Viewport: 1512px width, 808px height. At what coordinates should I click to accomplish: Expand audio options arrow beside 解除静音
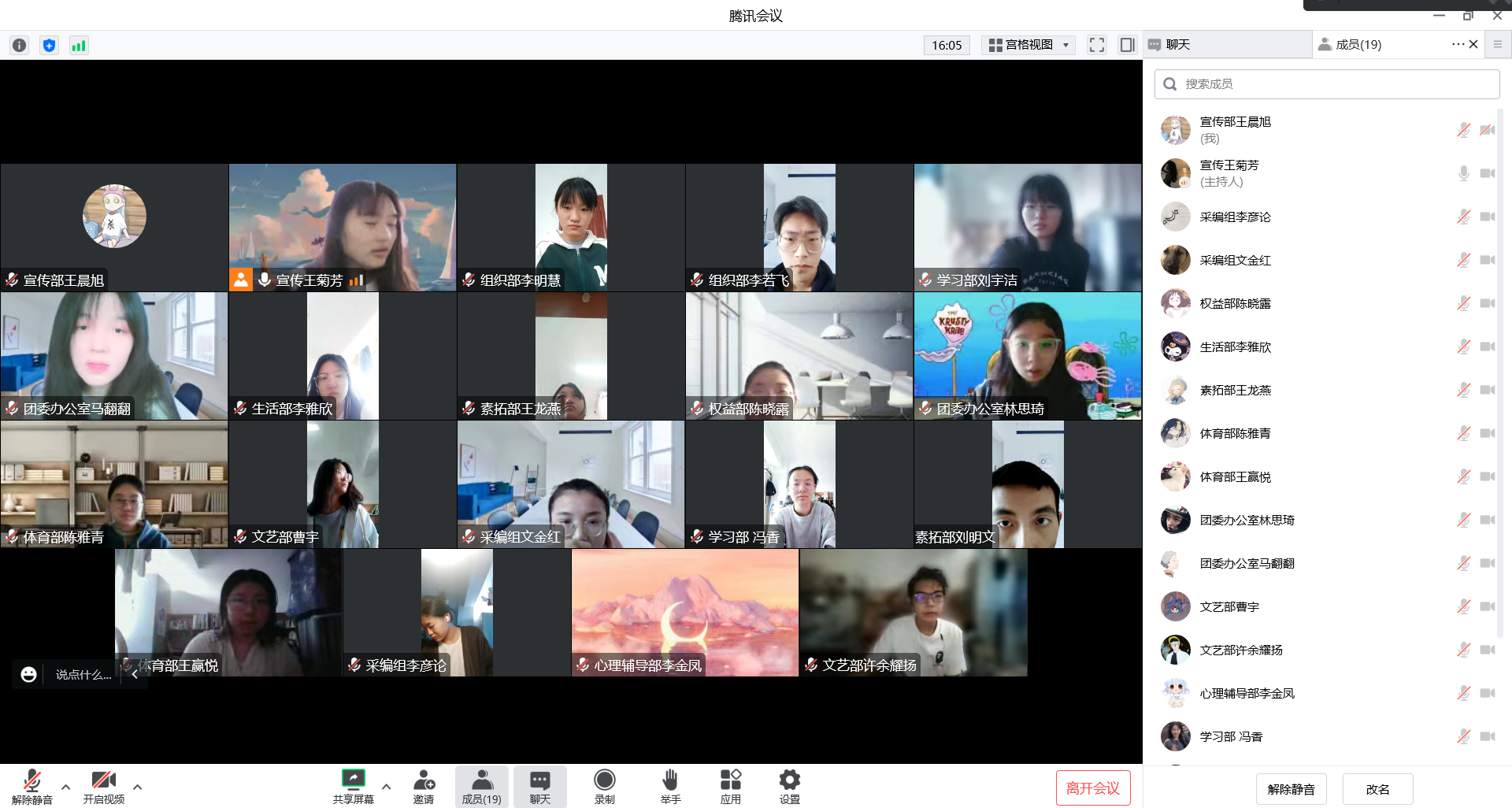pos(65,787)
